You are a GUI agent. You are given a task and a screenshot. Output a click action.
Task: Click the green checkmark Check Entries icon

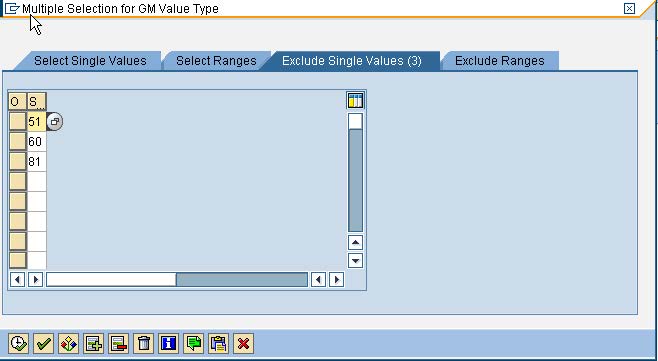pos(43,344)
